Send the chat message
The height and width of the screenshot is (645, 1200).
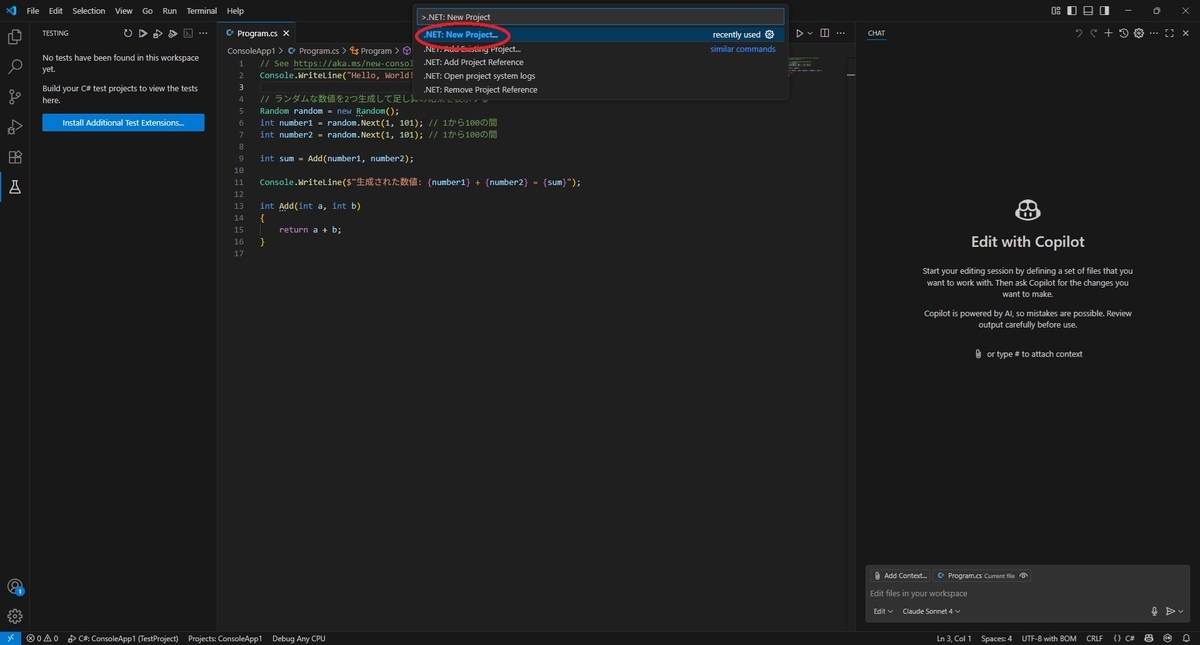[1170, 611]
